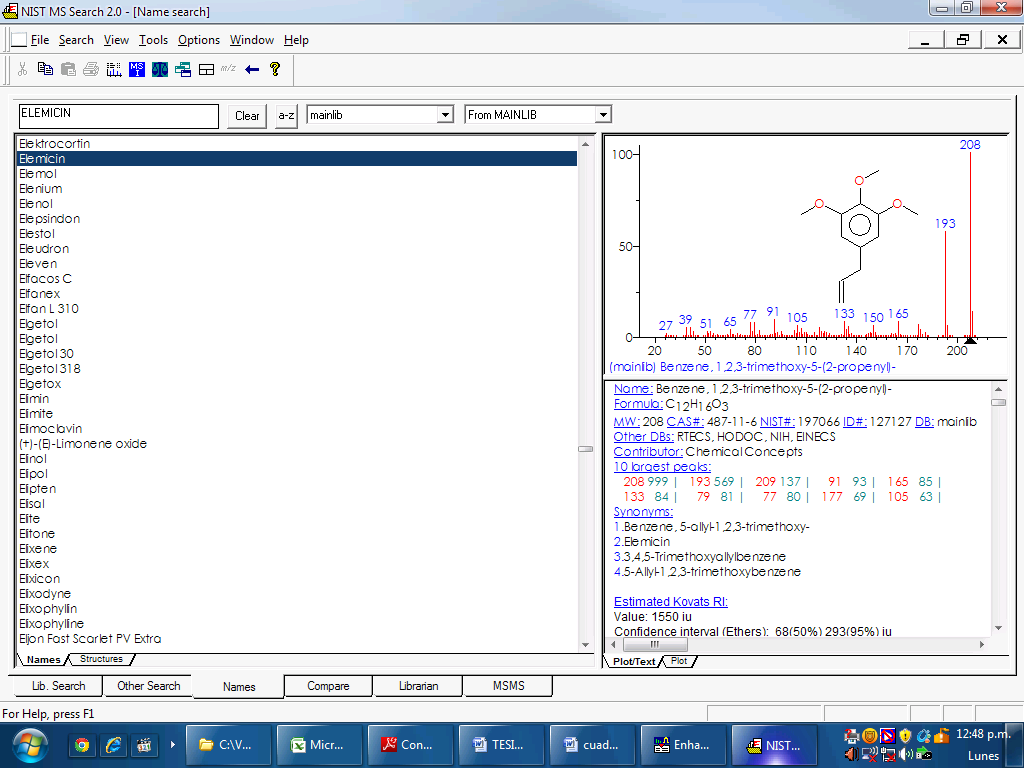1024x768 pixels.
Task: Select Elixophyllin in the names list
Action: point(48,609)
